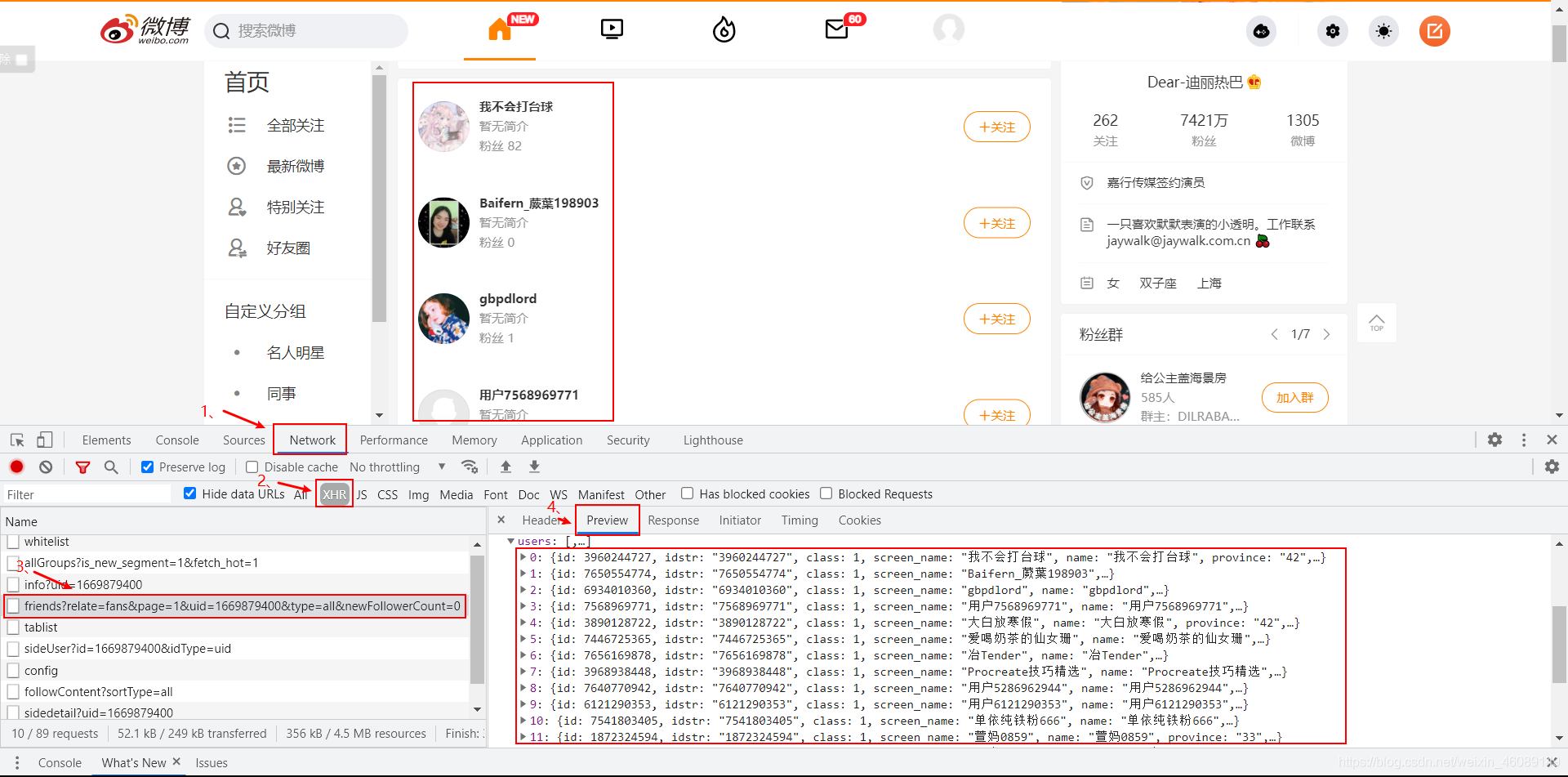Check the whitelist request checkbox
This screenshot has width=1568, height=777.
pyautogui.click(x=13, y=542)
